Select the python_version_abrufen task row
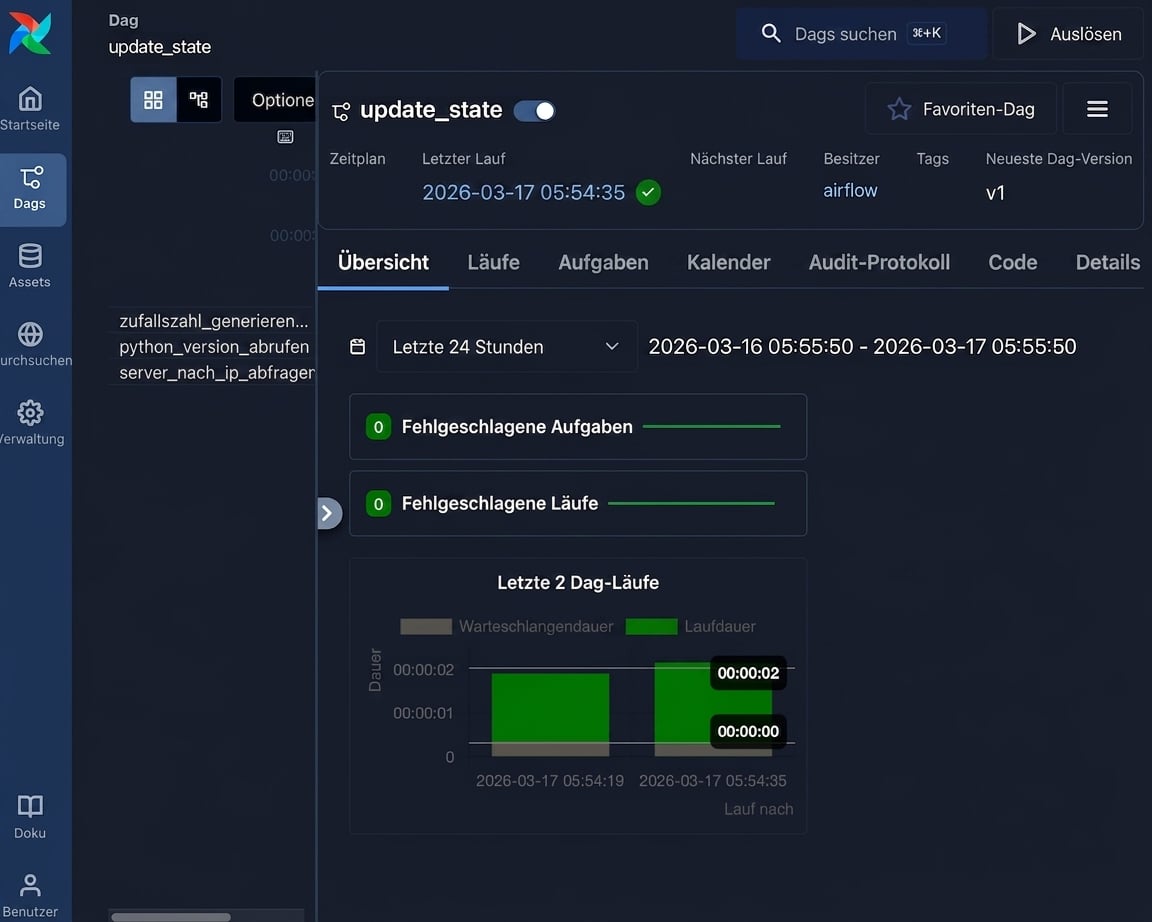Screen dimensions: 1152x922 click(213, 347)
